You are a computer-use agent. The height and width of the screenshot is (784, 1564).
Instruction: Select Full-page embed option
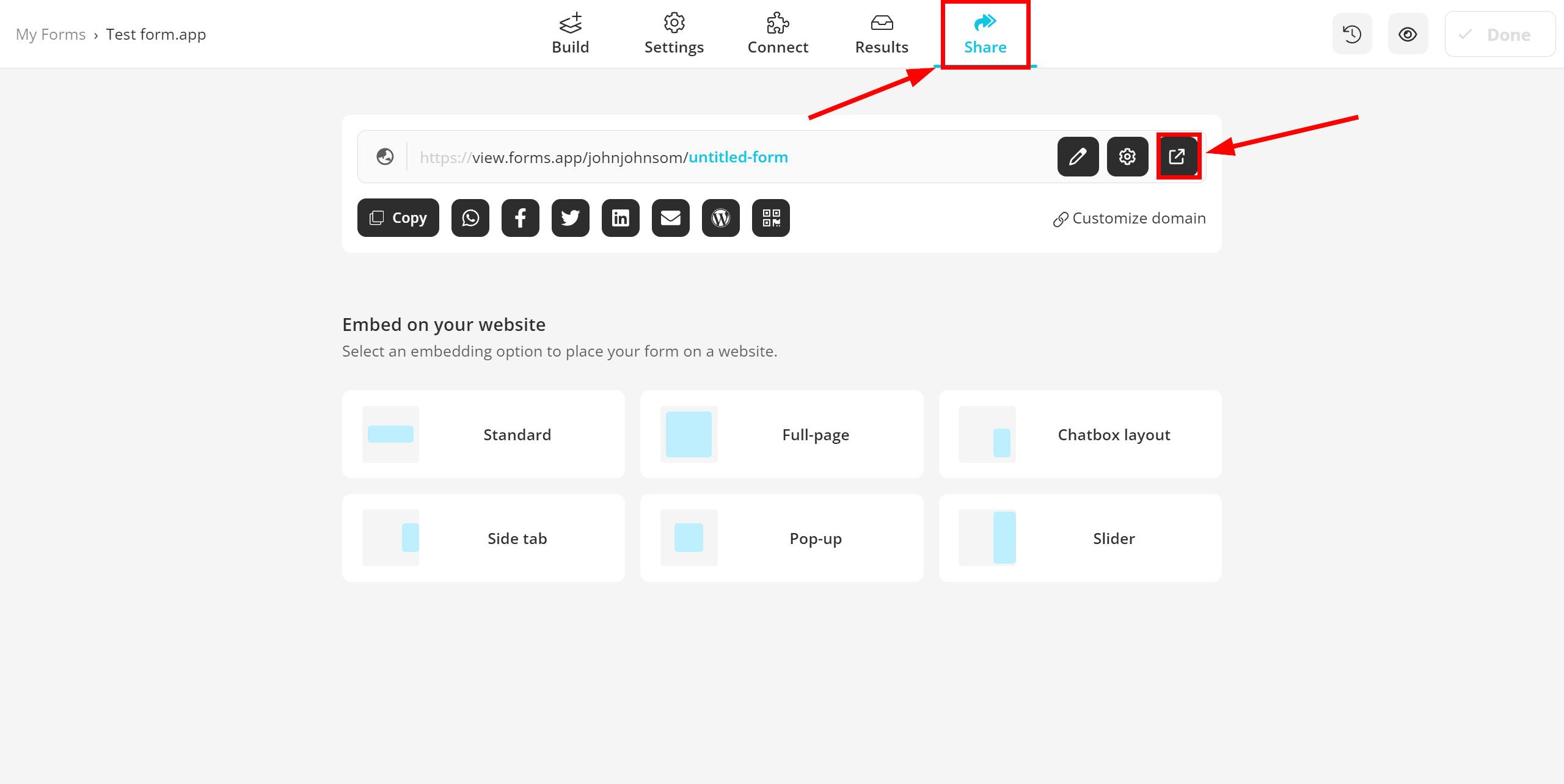click(x=782, y=434)
